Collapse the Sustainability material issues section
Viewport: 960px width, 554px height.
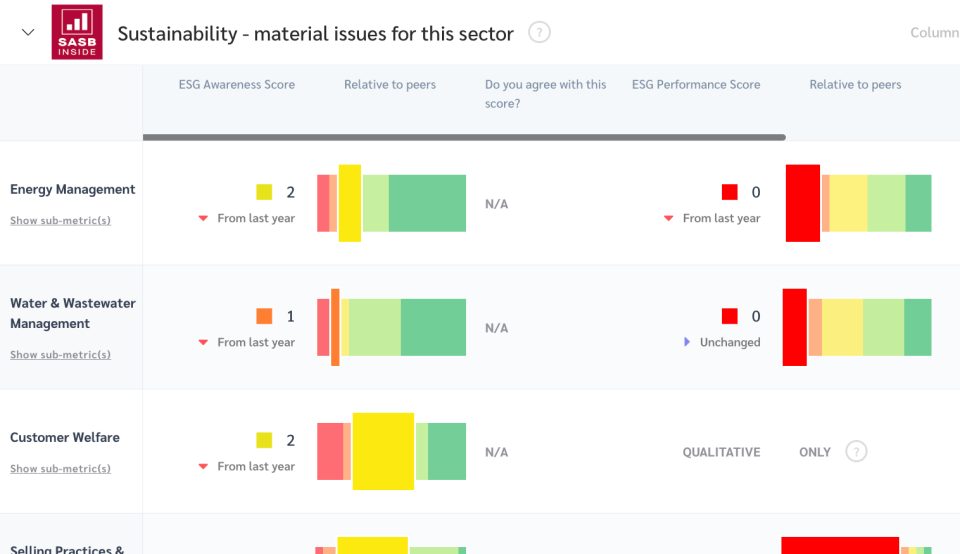coord(28,32)
